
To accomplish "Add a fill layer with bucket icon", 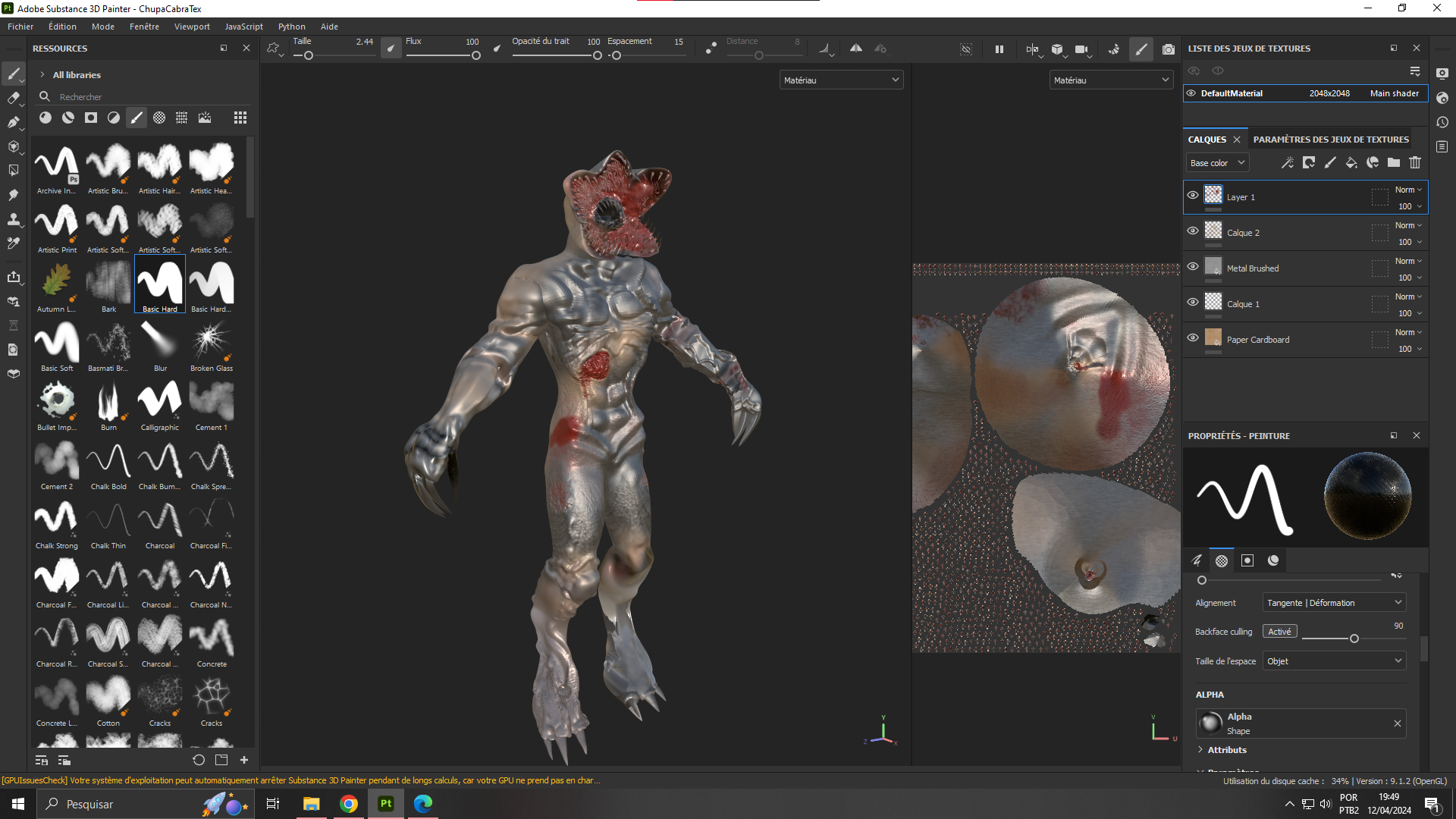I will pos(1351,162).
